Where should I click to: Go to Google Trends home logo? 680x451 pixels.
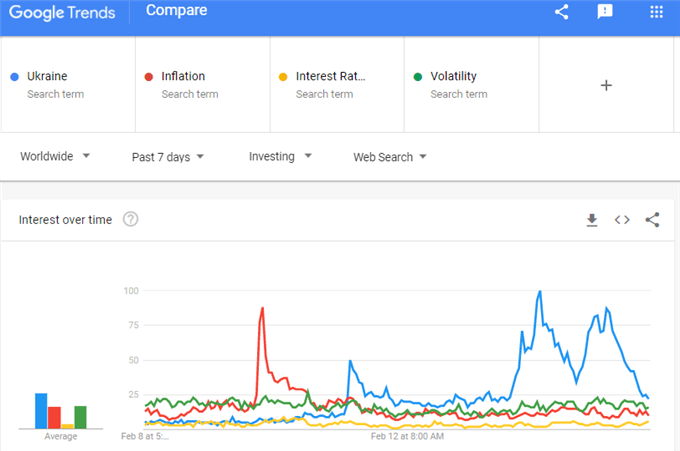click(62, 13)
